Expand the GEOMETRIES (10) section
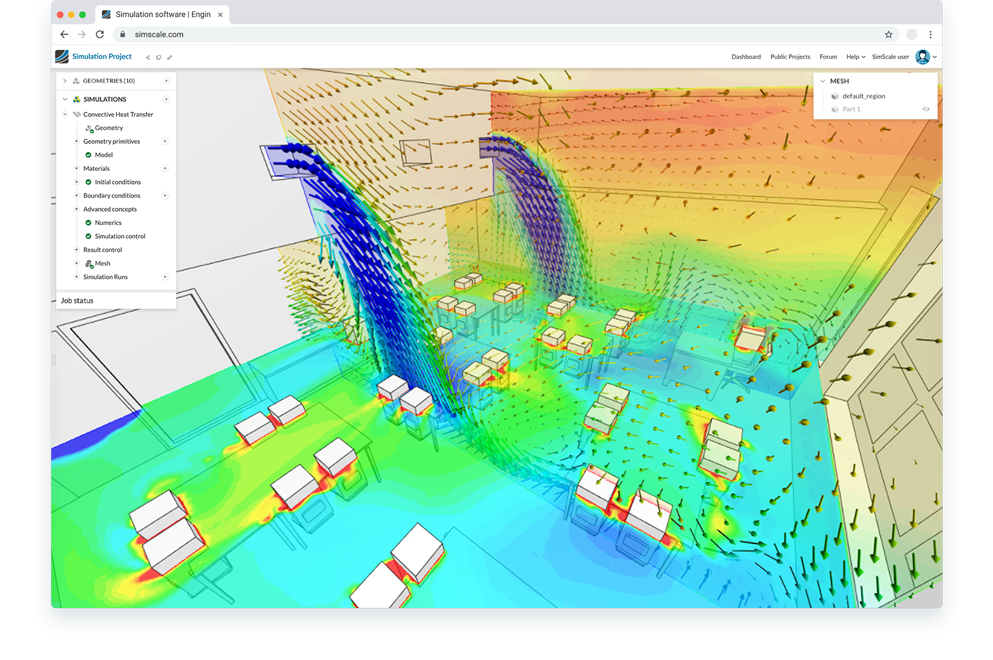The image size is (993, 660). [63, 81]
